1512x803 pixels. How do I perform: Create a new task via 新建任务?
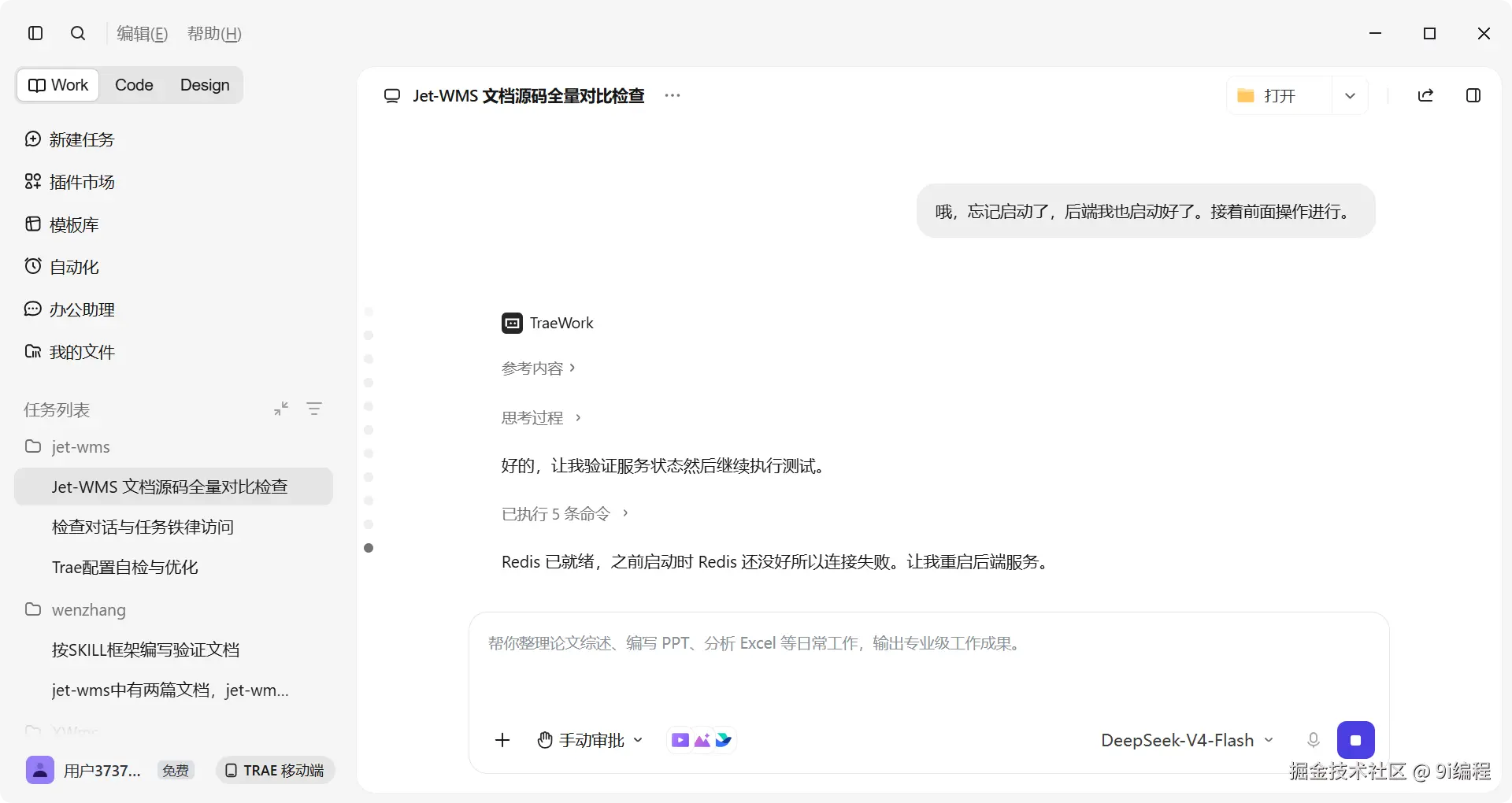[x=70, y=139]
